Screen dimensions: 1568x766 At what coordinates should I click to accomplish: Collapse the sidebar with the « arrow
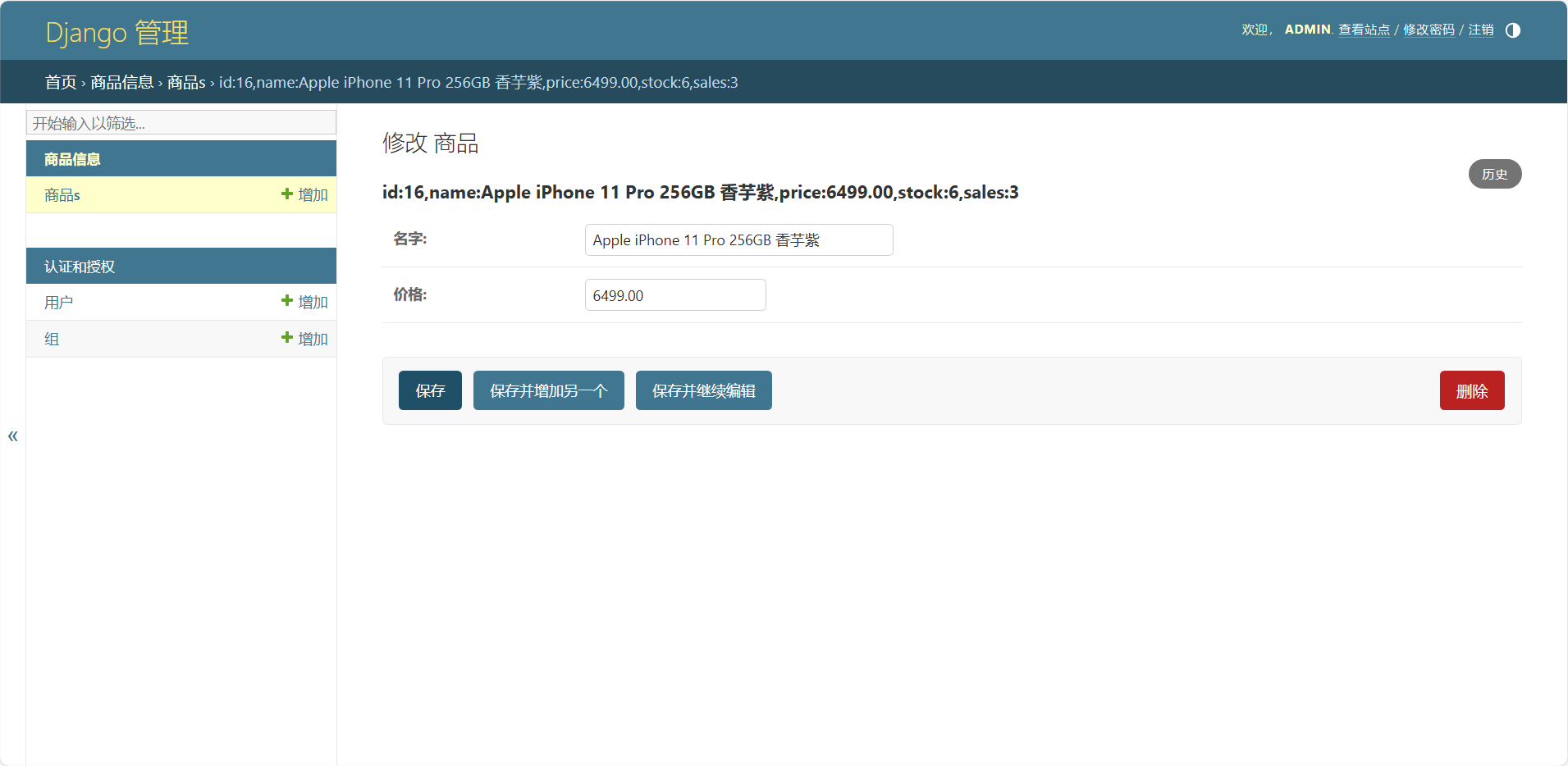(x=12, y=435)
